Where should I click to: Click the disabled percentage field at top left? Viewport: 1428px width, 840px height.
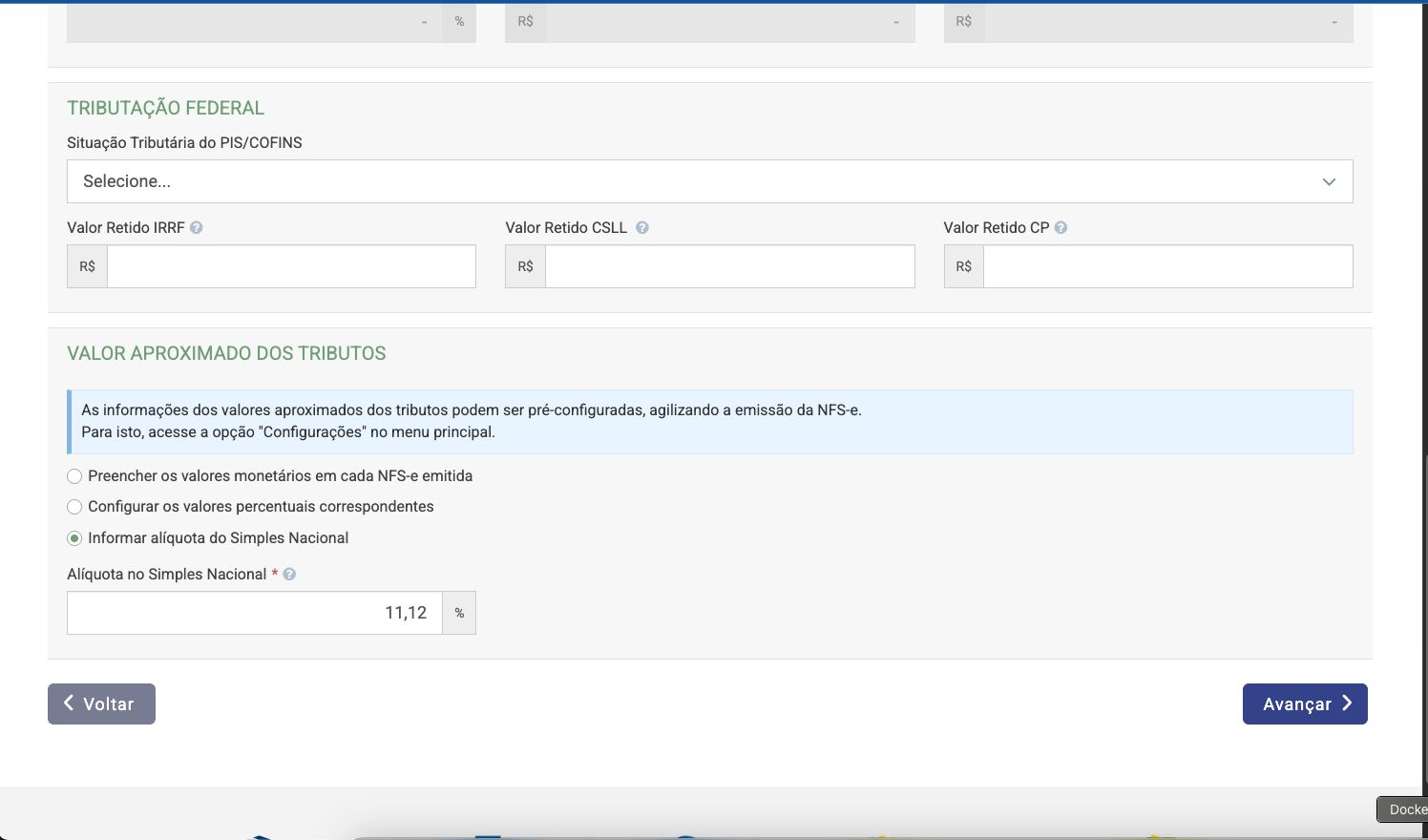(254, 22)
